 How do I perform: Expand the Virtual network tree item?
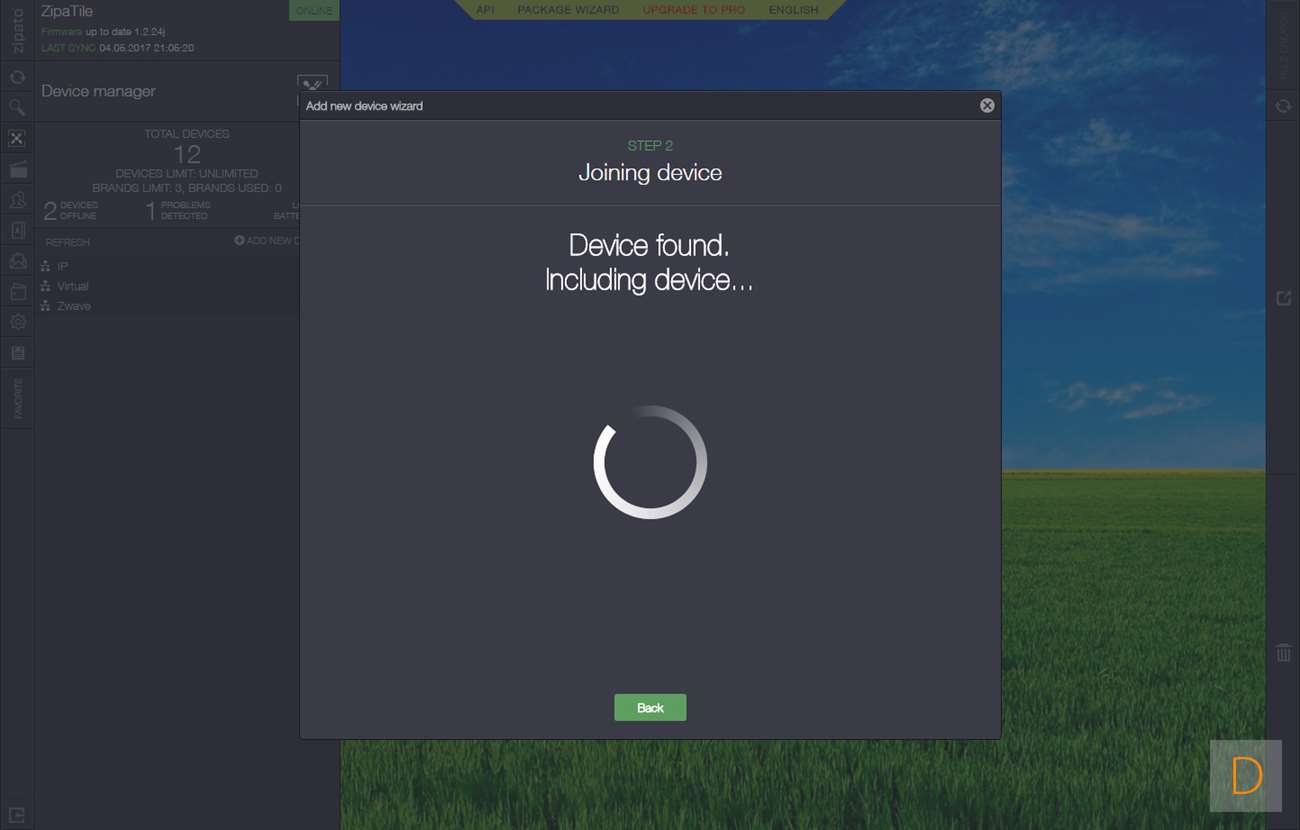65,286
